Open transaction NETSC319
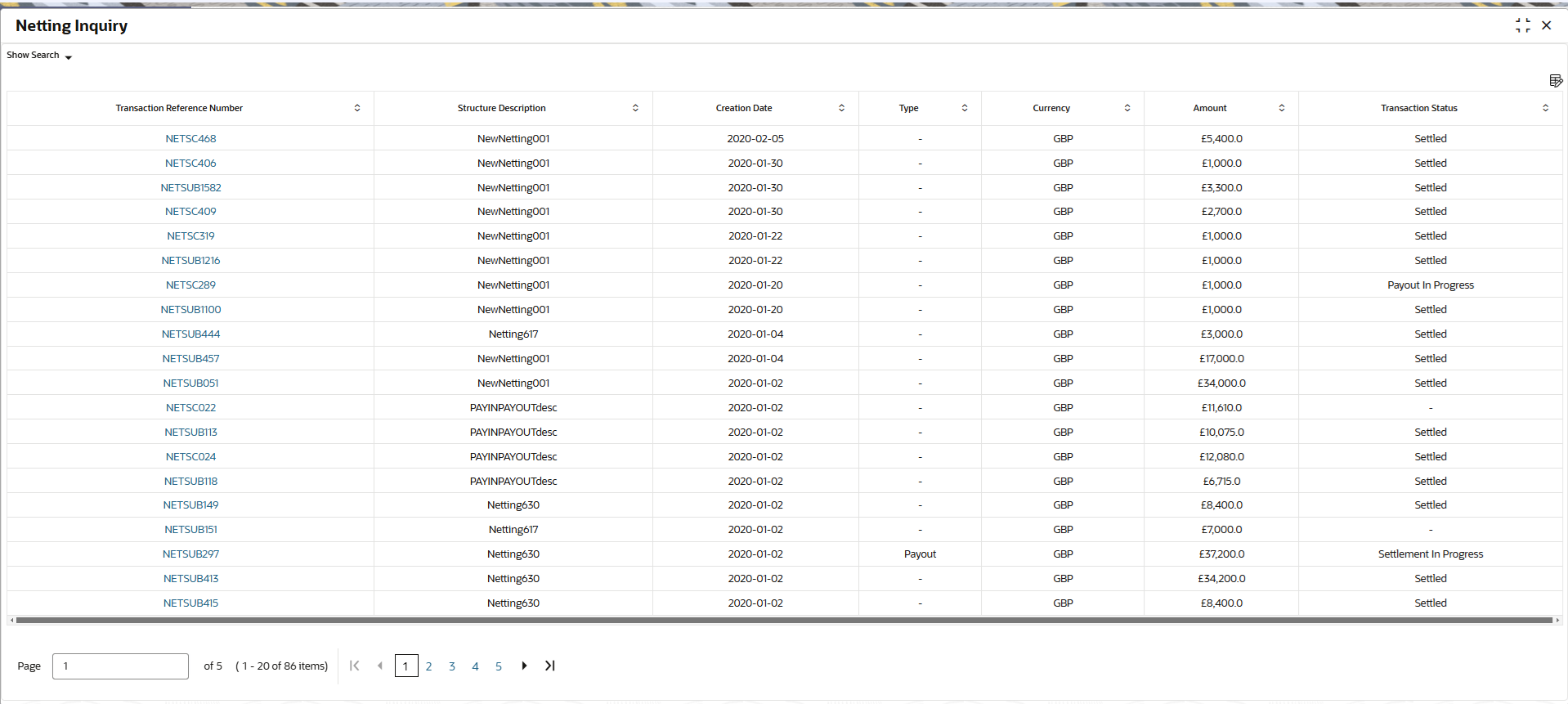Viewport: 1568px width, 704px height. (190, 236)
